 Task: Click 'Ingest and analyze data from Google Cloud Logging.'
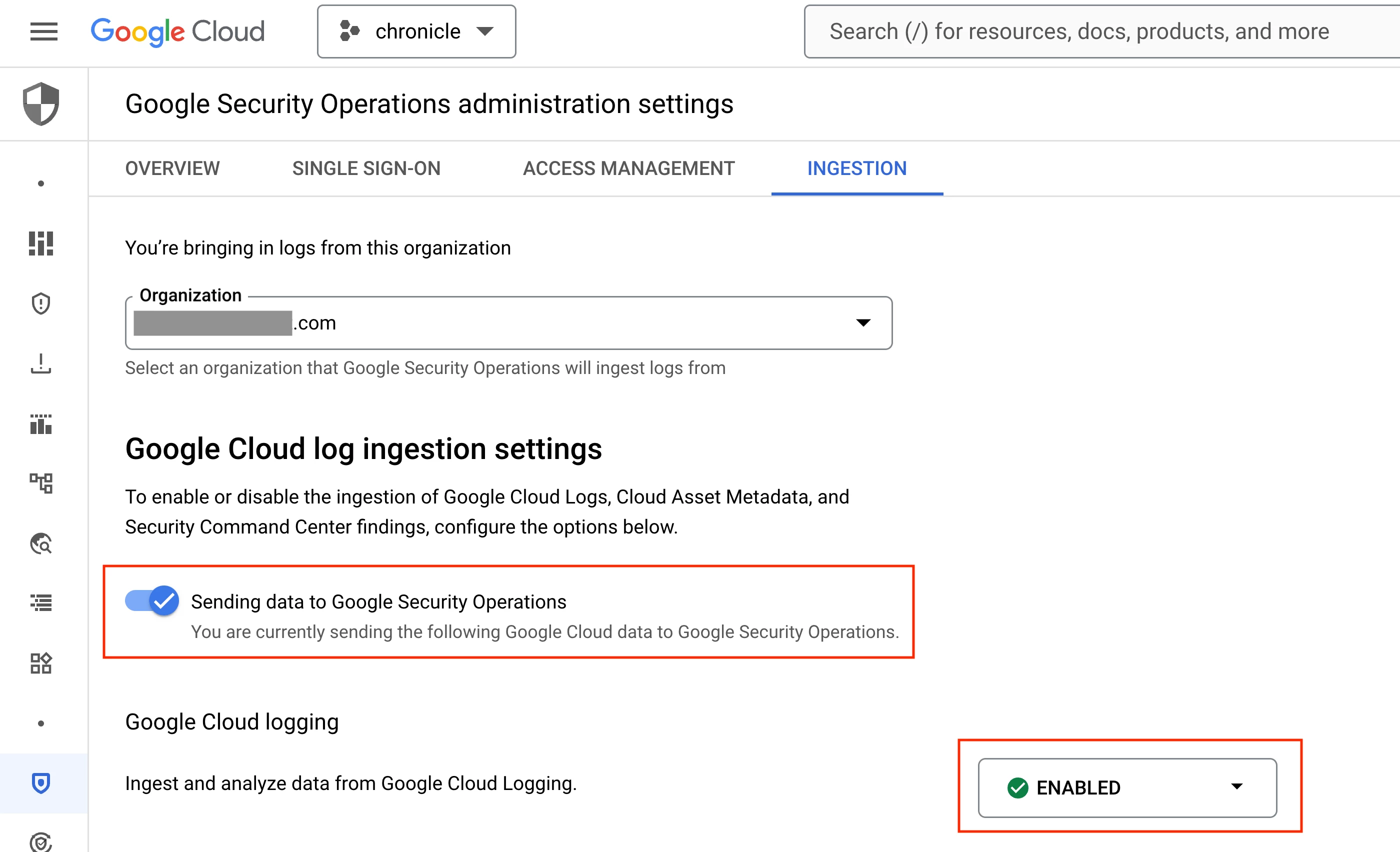click(x=350, y=783)
